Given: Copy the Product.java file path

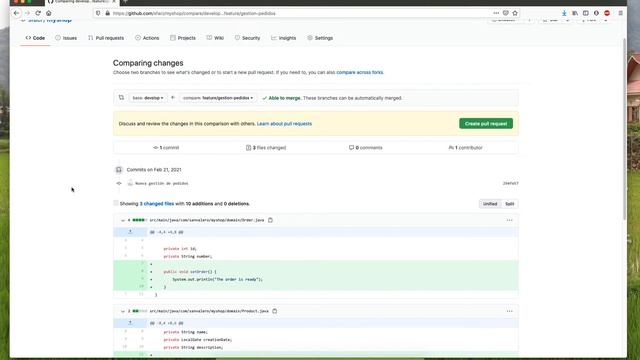Looking at the screenshot, I should [275, 311].
